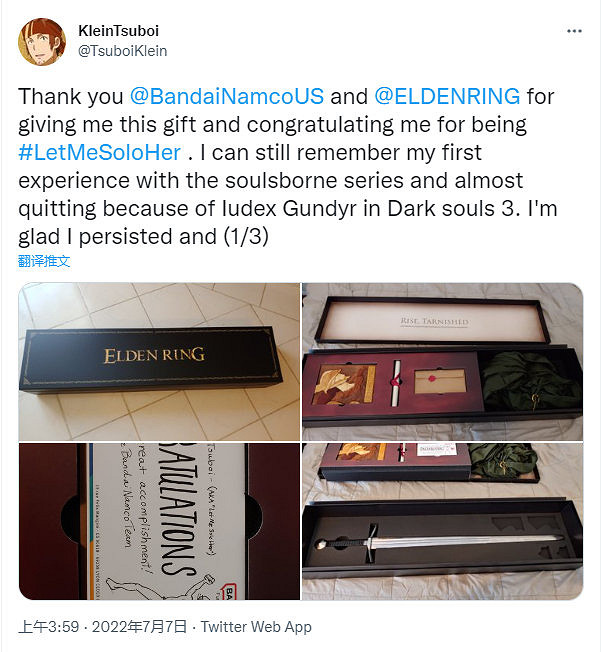Click the wooden inlay artwork in gift box

345,385
